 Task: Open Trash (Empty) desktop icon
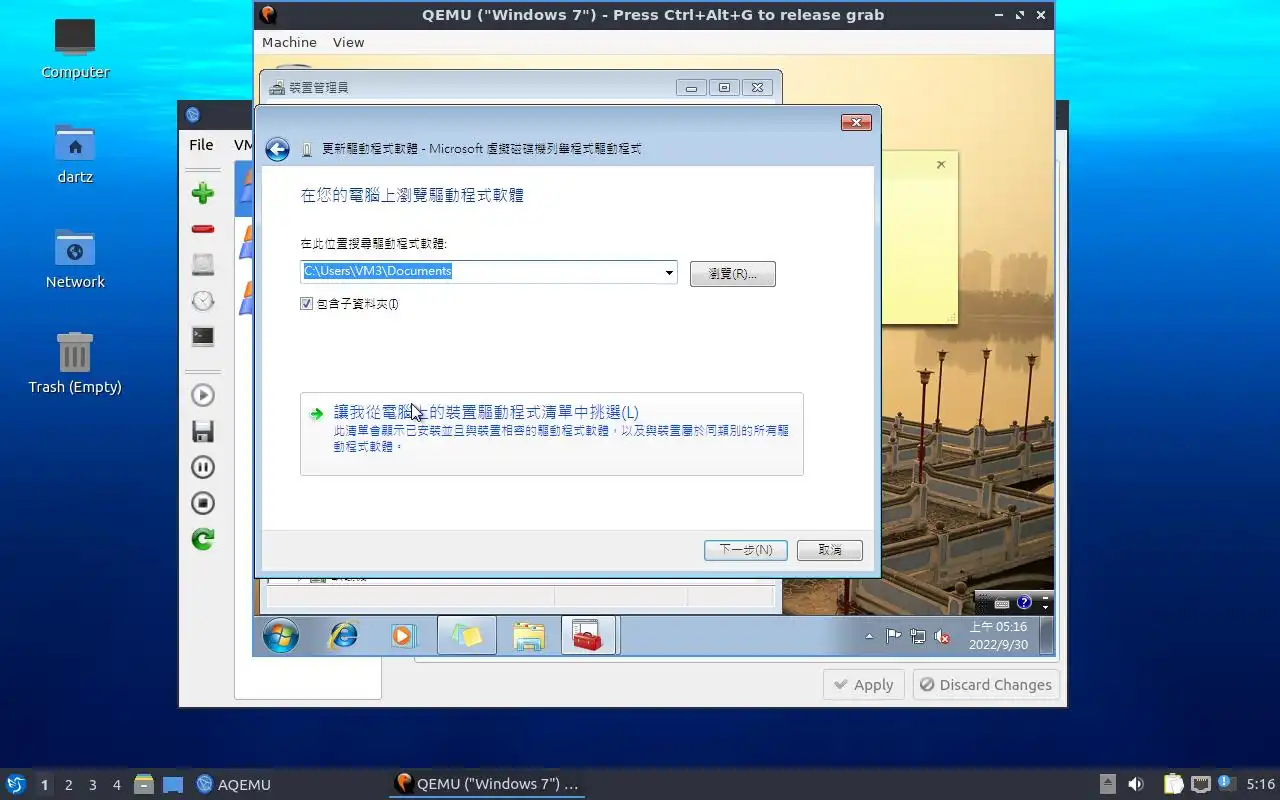75,363
